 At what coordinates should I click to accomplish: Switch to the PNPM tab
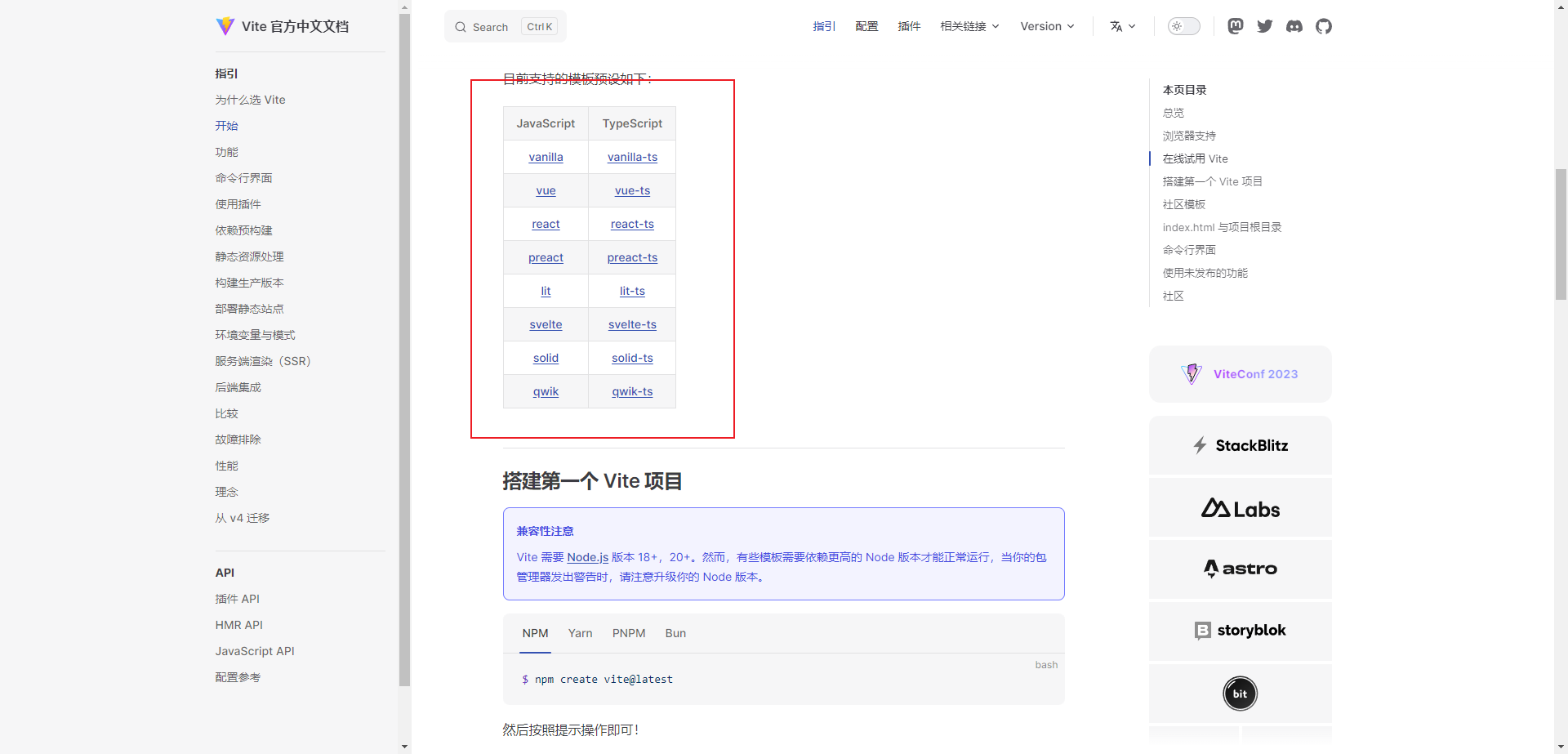[629, 633]
